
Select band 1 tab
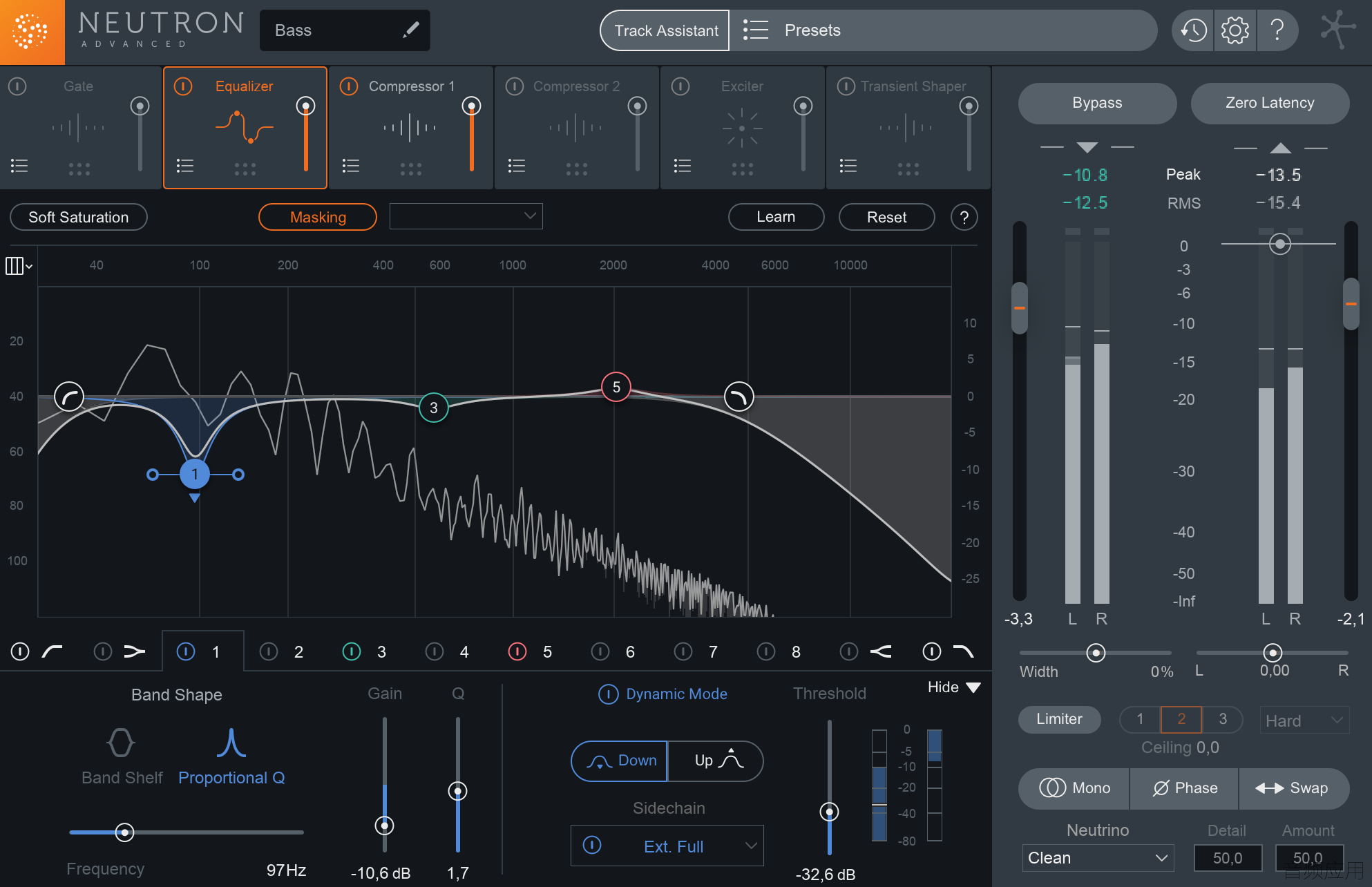coord(202,651)
